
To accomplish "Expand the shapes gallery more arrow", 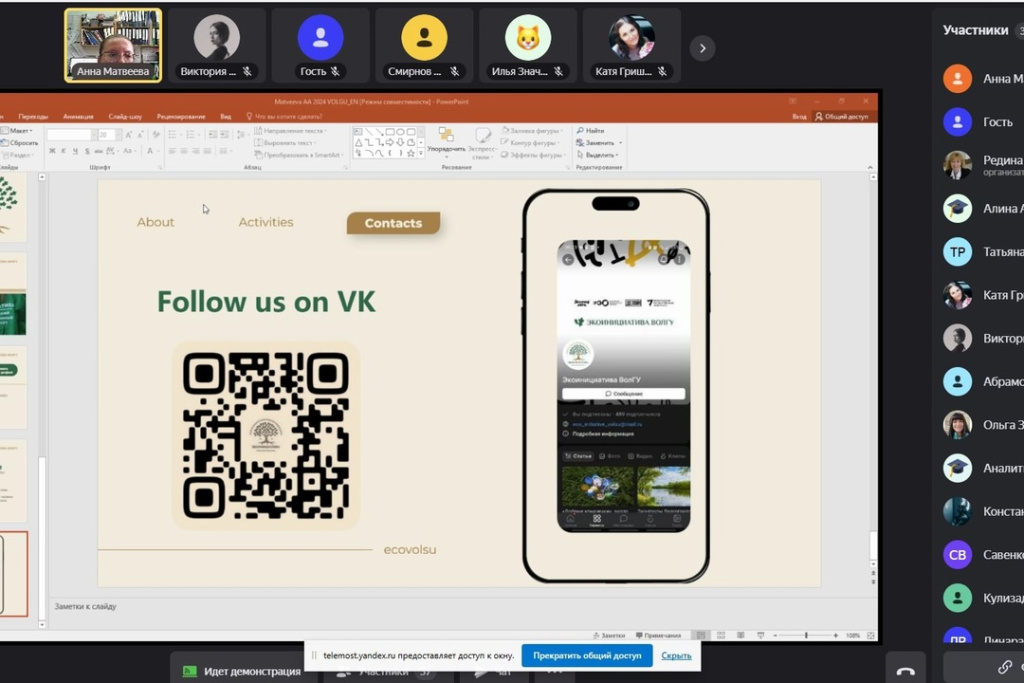I will point(421,153).
